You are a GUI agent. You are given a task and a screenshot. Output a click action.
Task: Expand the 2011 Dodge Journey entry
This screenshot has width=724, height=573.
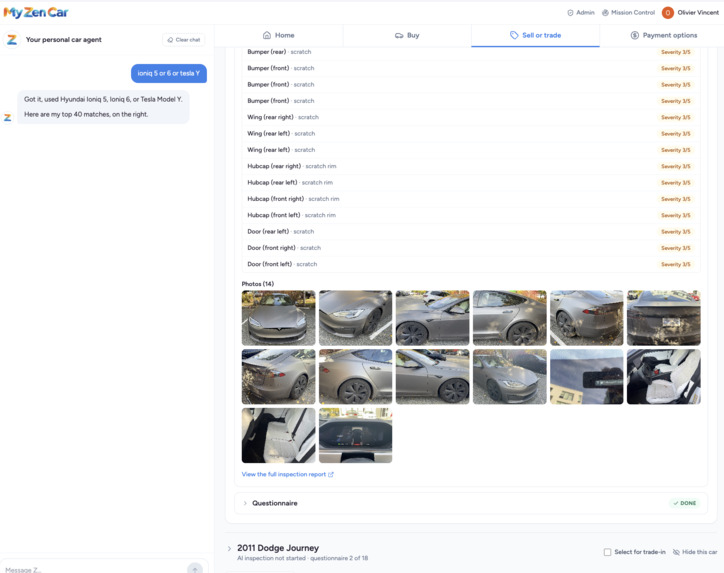[x=229, y=549]
